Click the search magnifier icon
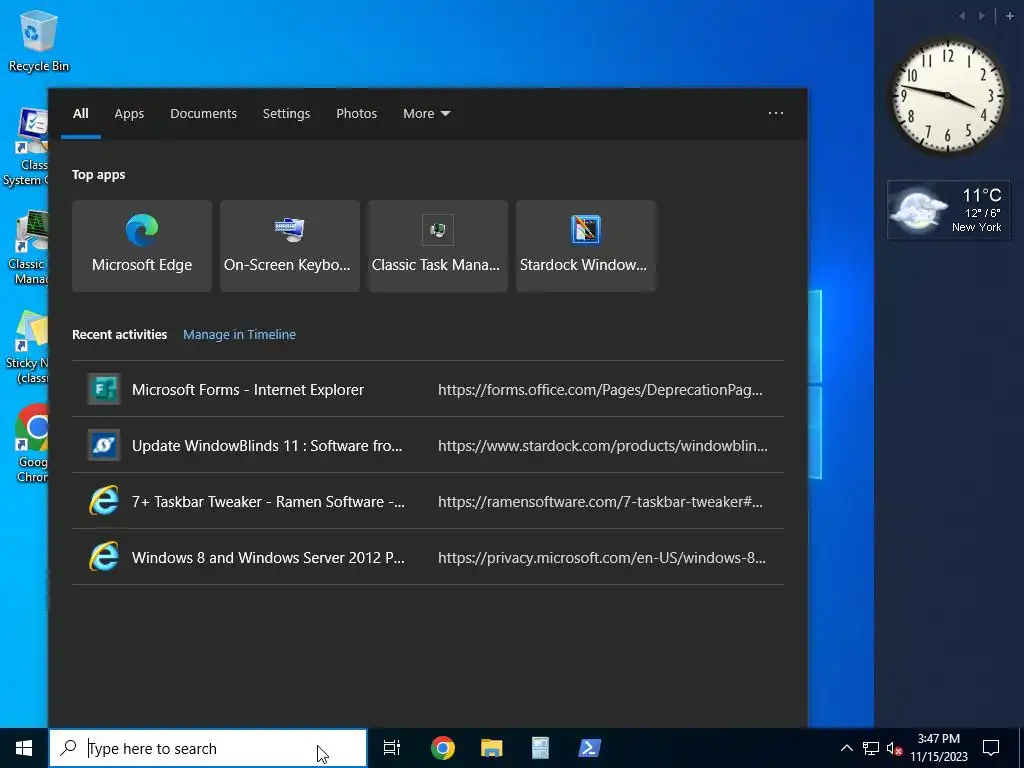1024x768 pixels. point(68,748)
